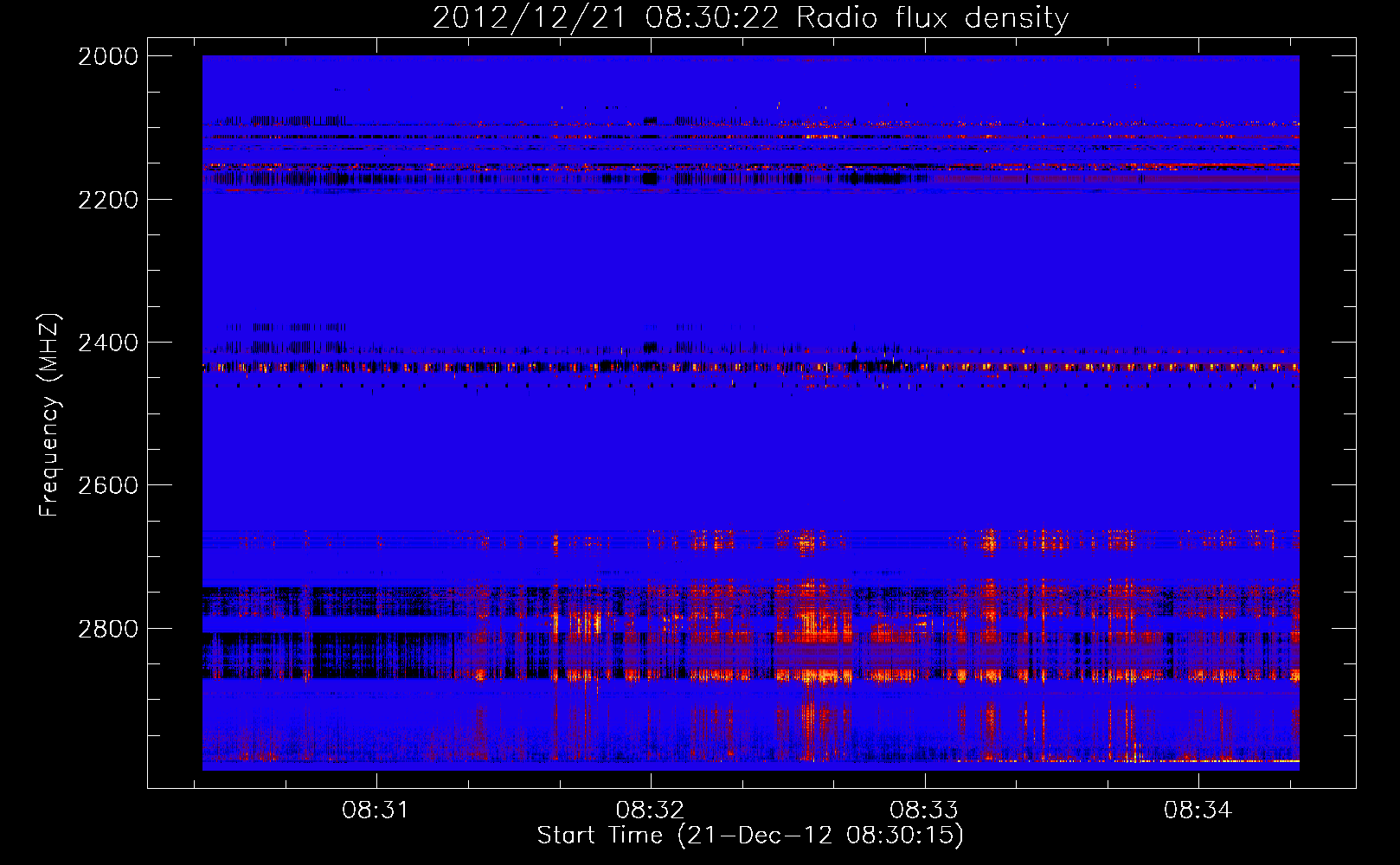The width and height of the screenshot is (1400, 865).
Task: Click the 08:31 time tick label
Action: coord(375,811)
